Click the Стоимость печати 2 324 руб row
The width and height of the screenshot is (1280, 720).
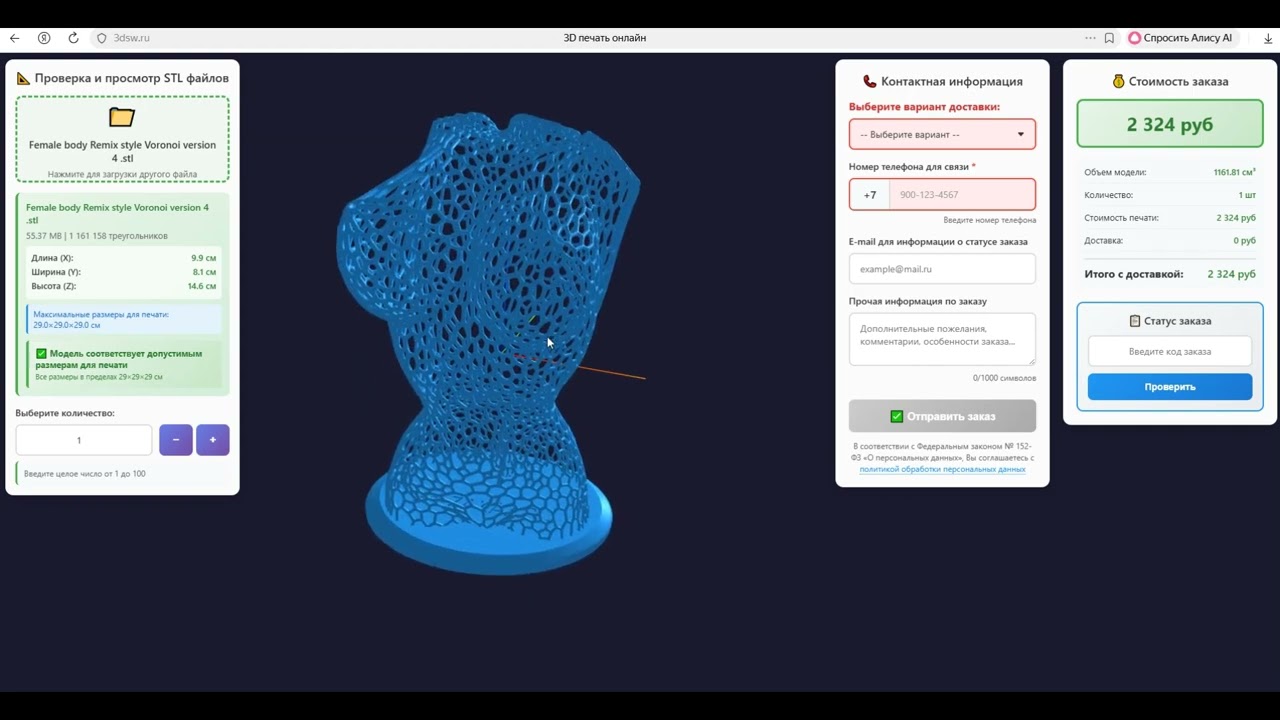click(1170, 218)
